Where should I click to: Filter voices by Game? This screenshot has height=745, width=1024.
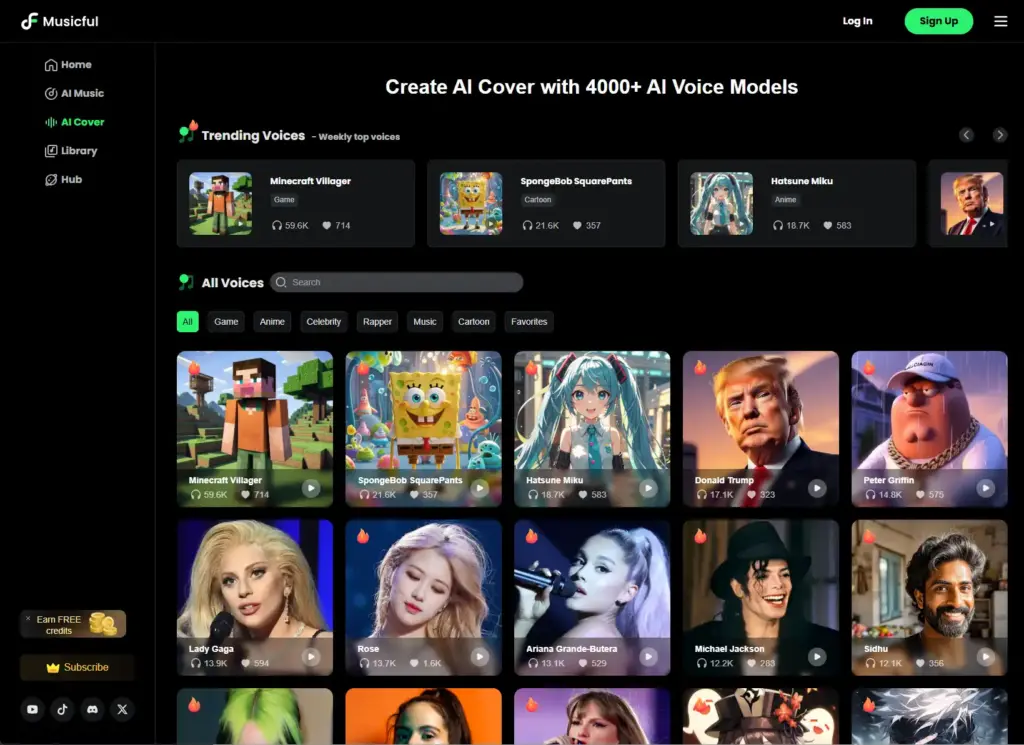click(226, 321)
